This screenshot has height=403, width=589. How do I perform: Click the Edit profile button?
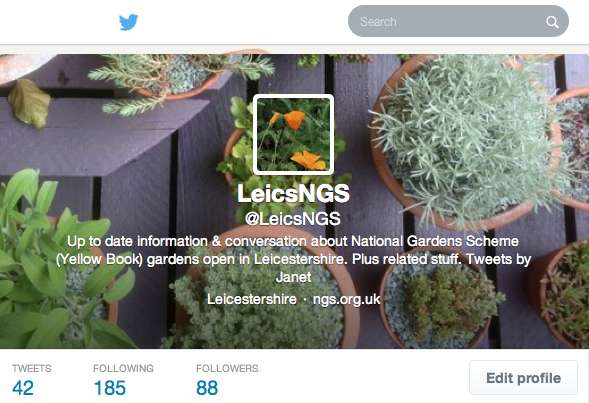pyautogui.click(x=523, y=377)
